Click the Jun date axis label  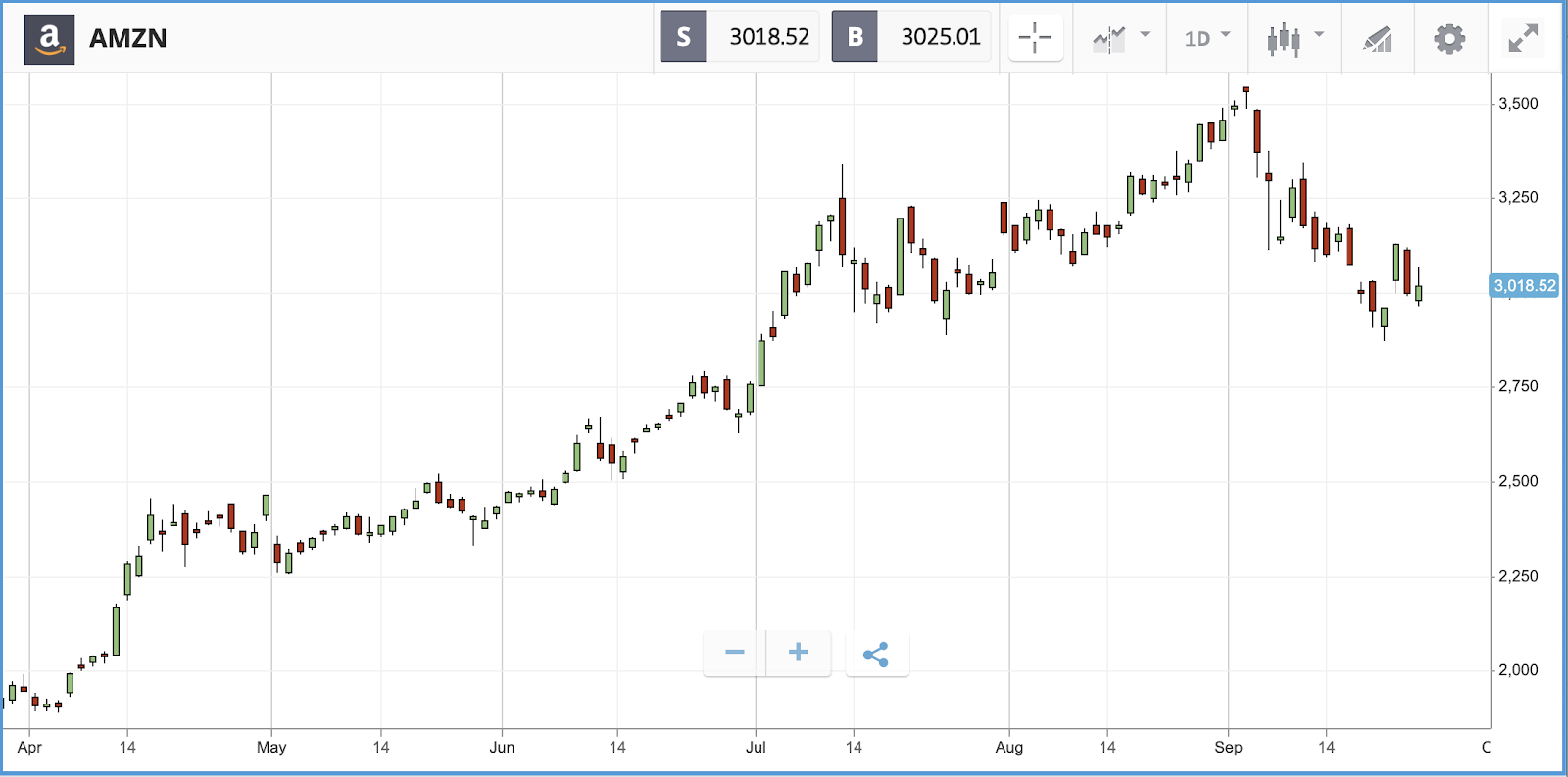tap(502, 748)
